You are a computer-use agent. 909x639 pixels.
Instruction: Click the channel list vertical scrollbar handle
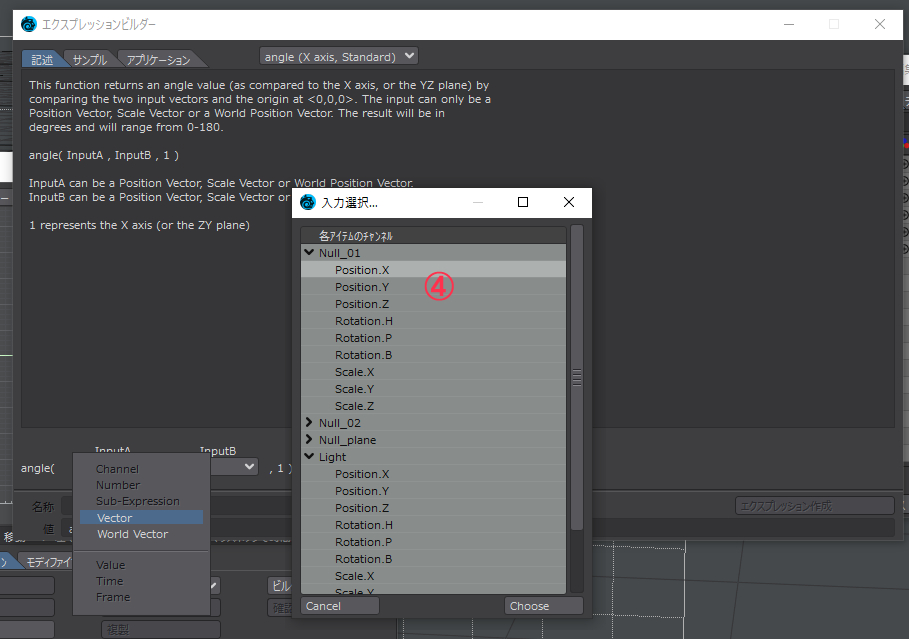[x=577, y=377]
